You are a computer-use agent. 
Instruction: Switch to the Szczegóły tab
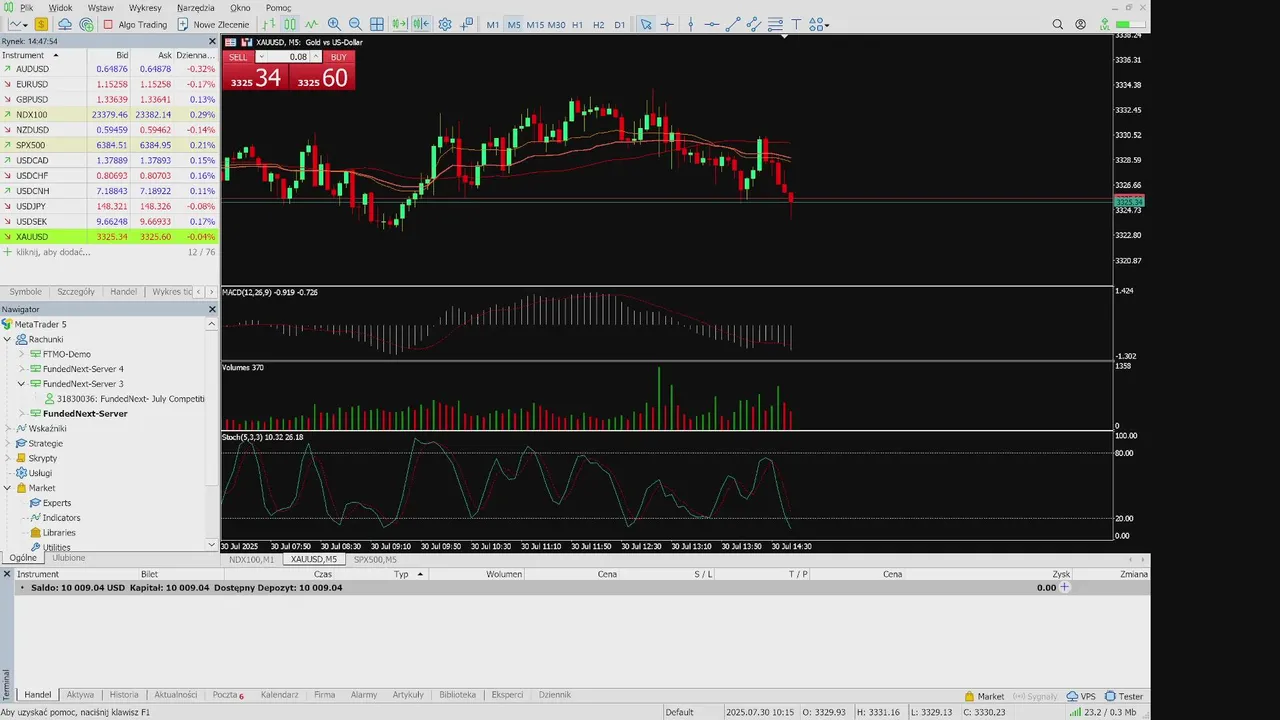point(76,292)
